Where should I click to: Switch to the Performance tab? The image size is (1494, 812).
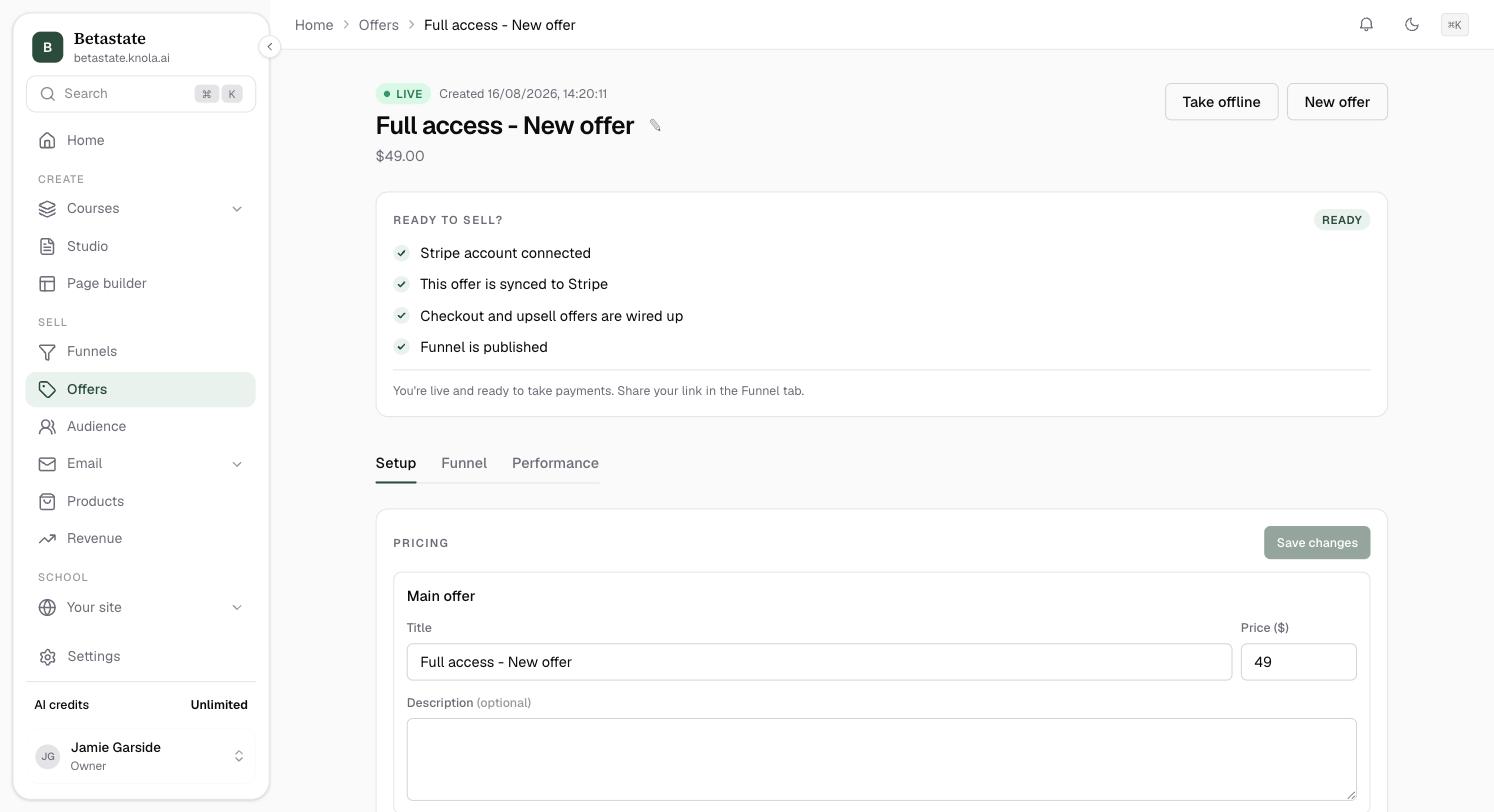(x=555, y=463)
